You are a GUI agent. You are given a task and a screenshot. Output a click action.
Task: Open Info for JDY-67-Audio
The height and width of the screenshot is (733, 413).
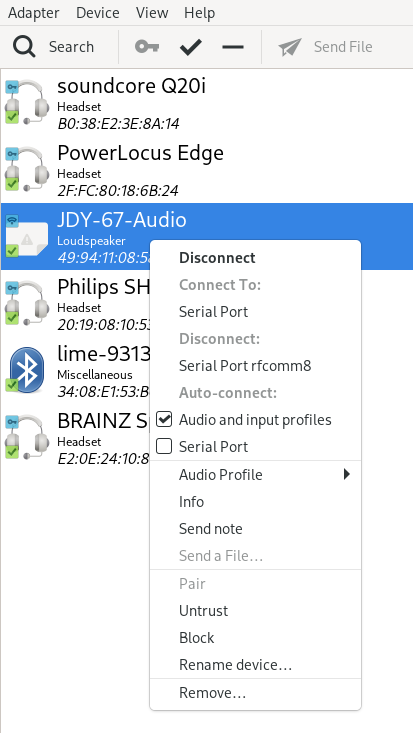[191, 502]
